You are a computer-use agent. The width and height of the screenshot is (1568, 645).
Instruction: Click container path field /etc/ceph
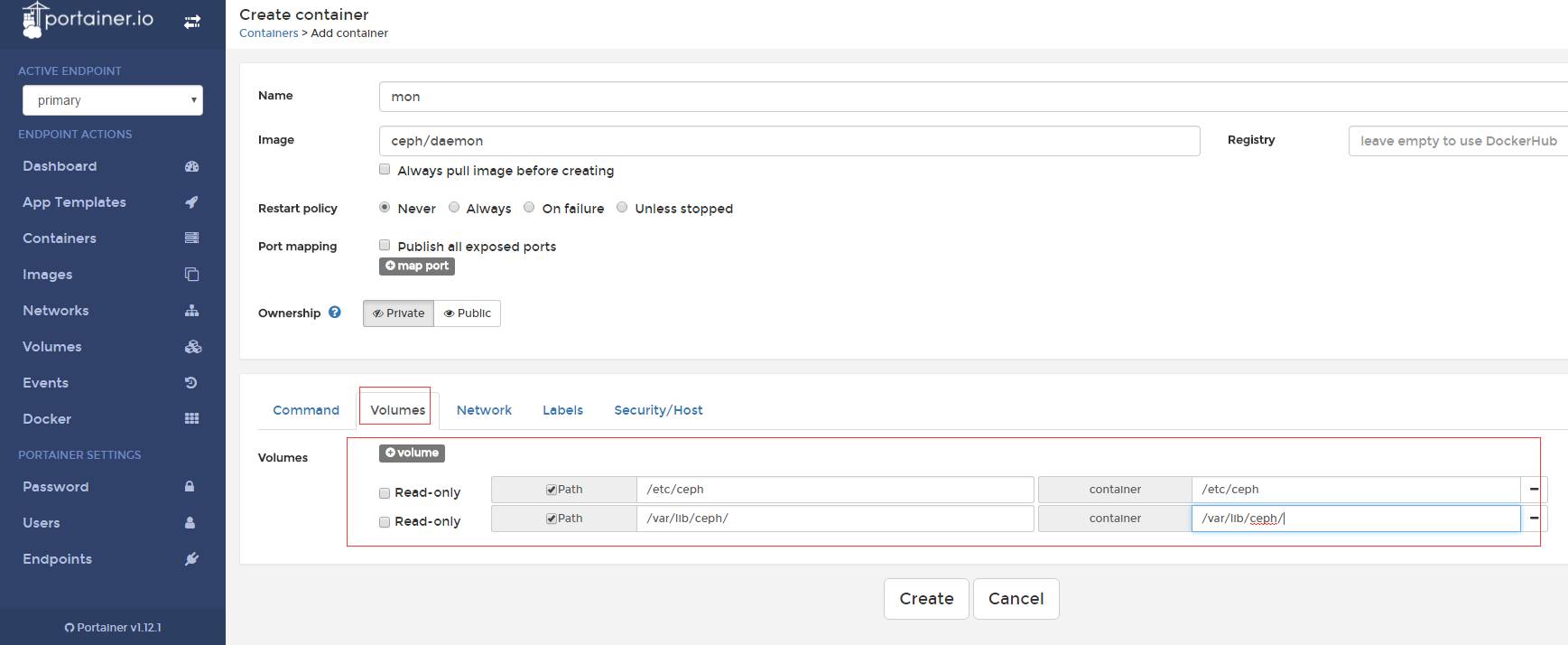click(1356, 490)
